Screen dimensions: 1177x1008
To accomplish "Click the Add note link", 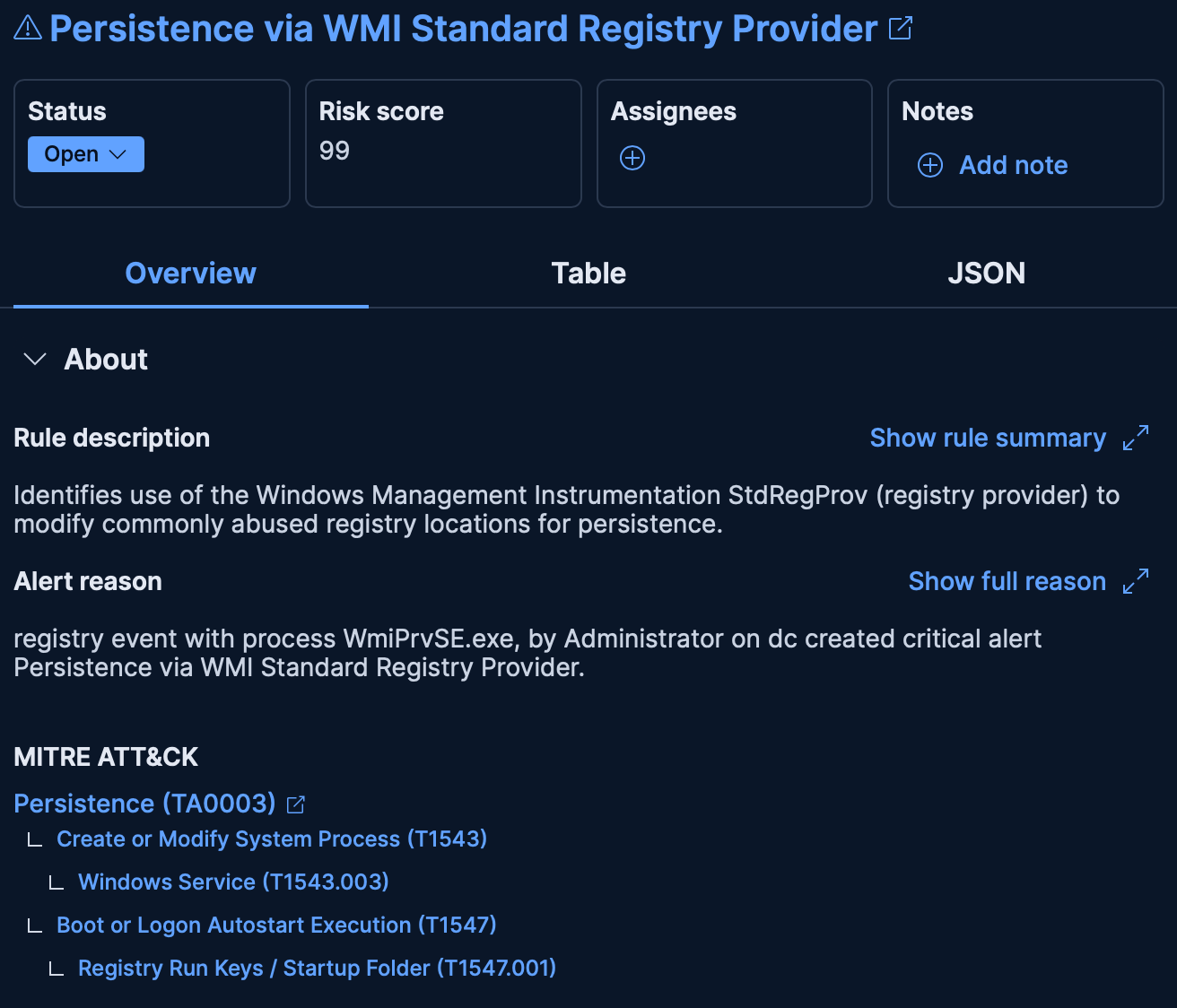I will click(1014, 165).
